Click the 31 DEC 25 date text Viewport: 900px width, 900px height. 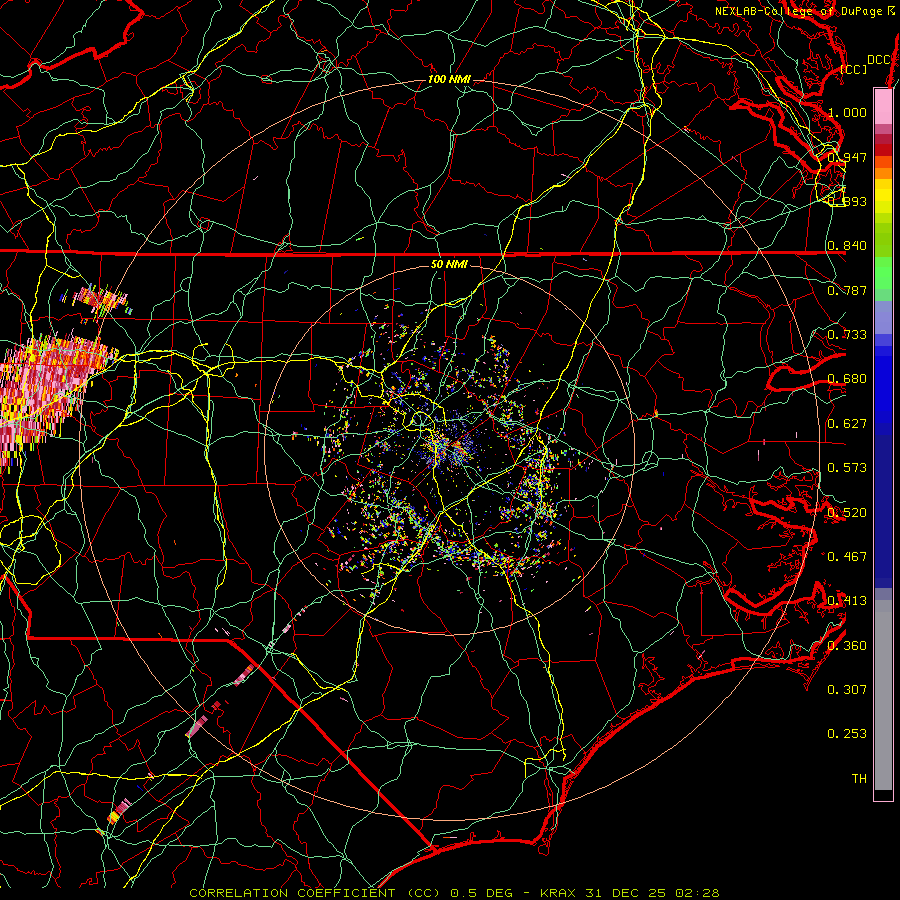(x=627, y=893)
